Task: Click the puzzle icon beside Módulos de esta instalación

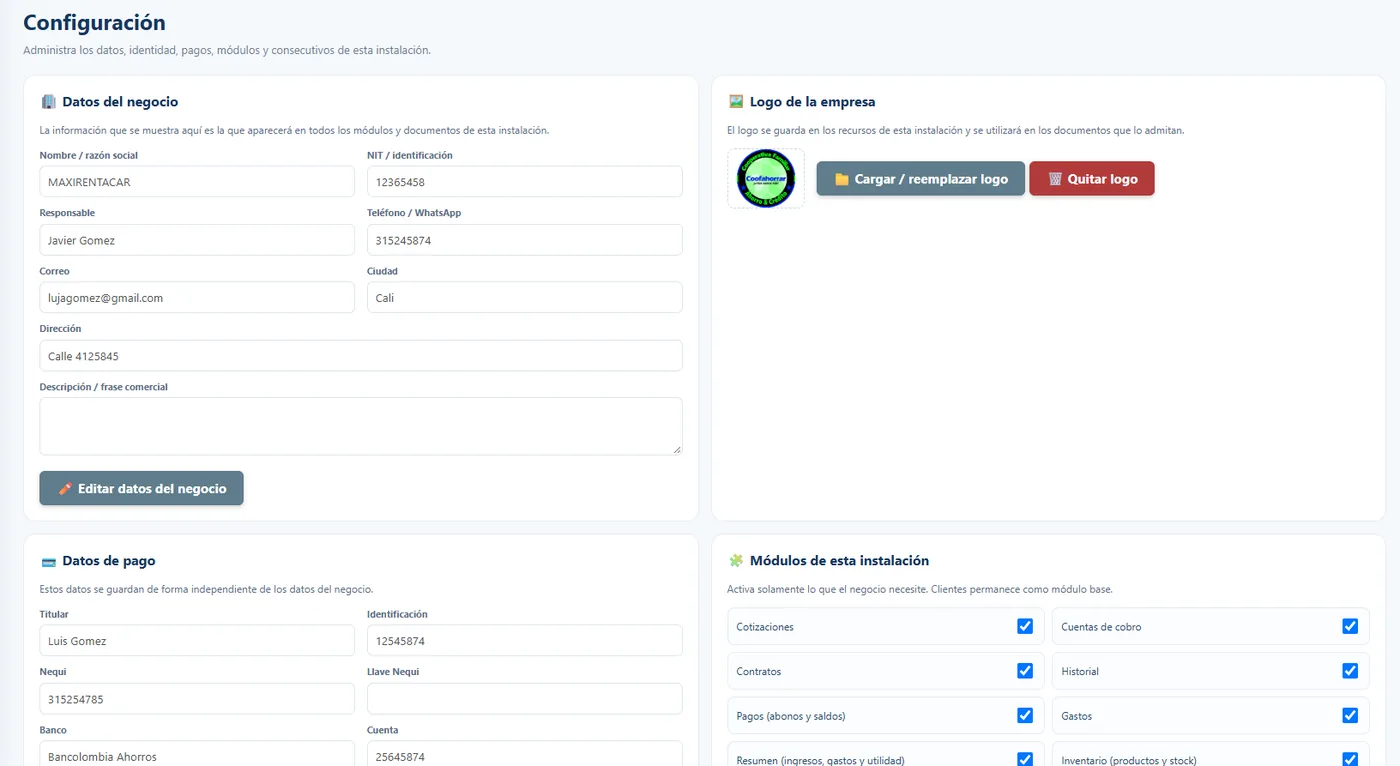Action: pyautogui.click(x=736, y=561)
